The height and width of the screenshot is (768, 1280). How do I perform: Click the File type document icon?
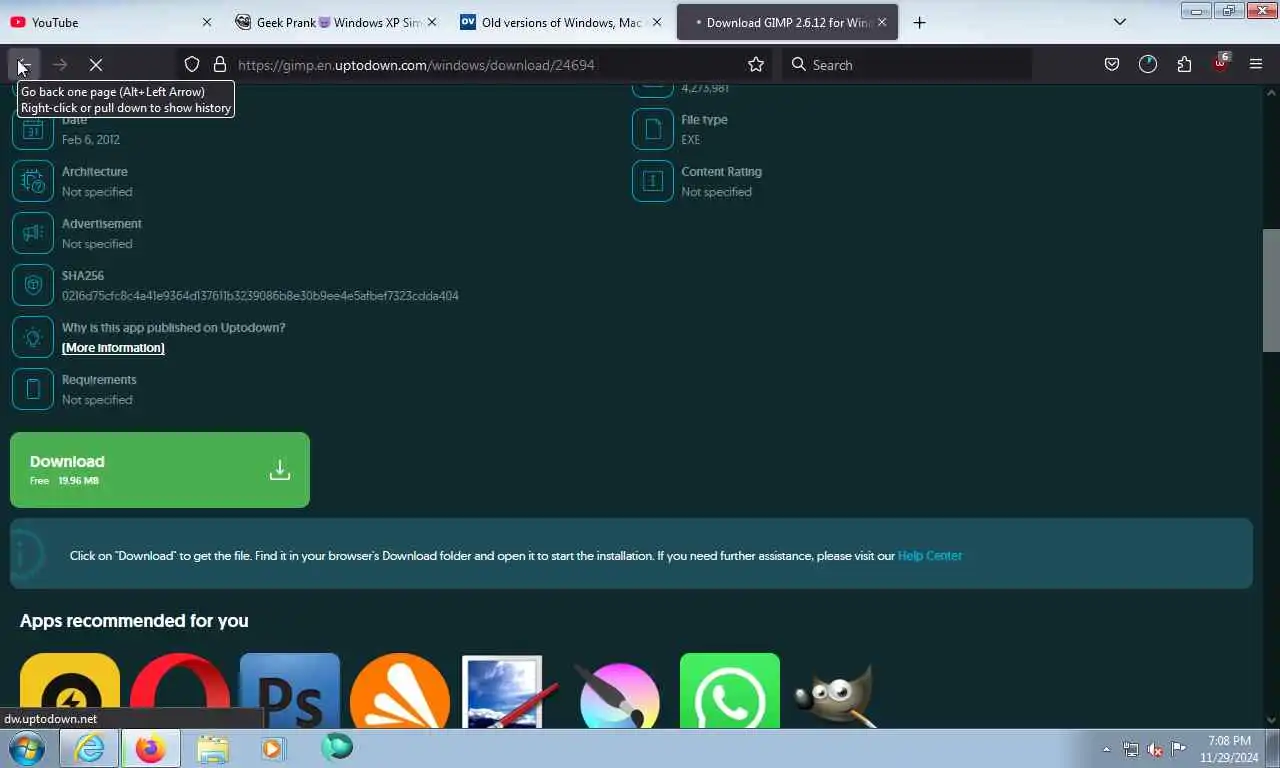pos(653,129)
